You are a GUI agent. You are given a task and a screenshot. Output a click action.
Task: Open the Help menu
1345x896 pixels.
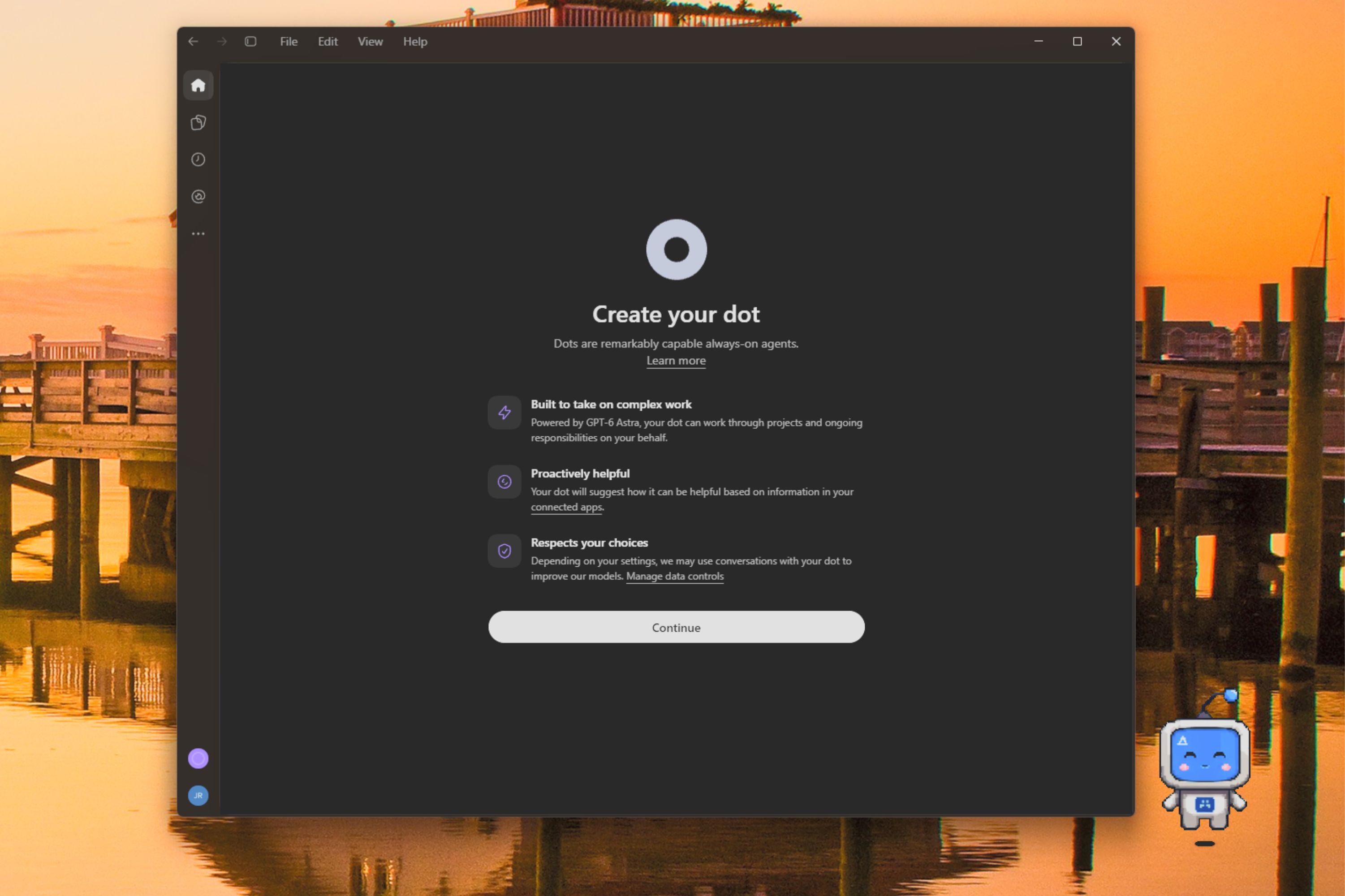click(415, 41)
